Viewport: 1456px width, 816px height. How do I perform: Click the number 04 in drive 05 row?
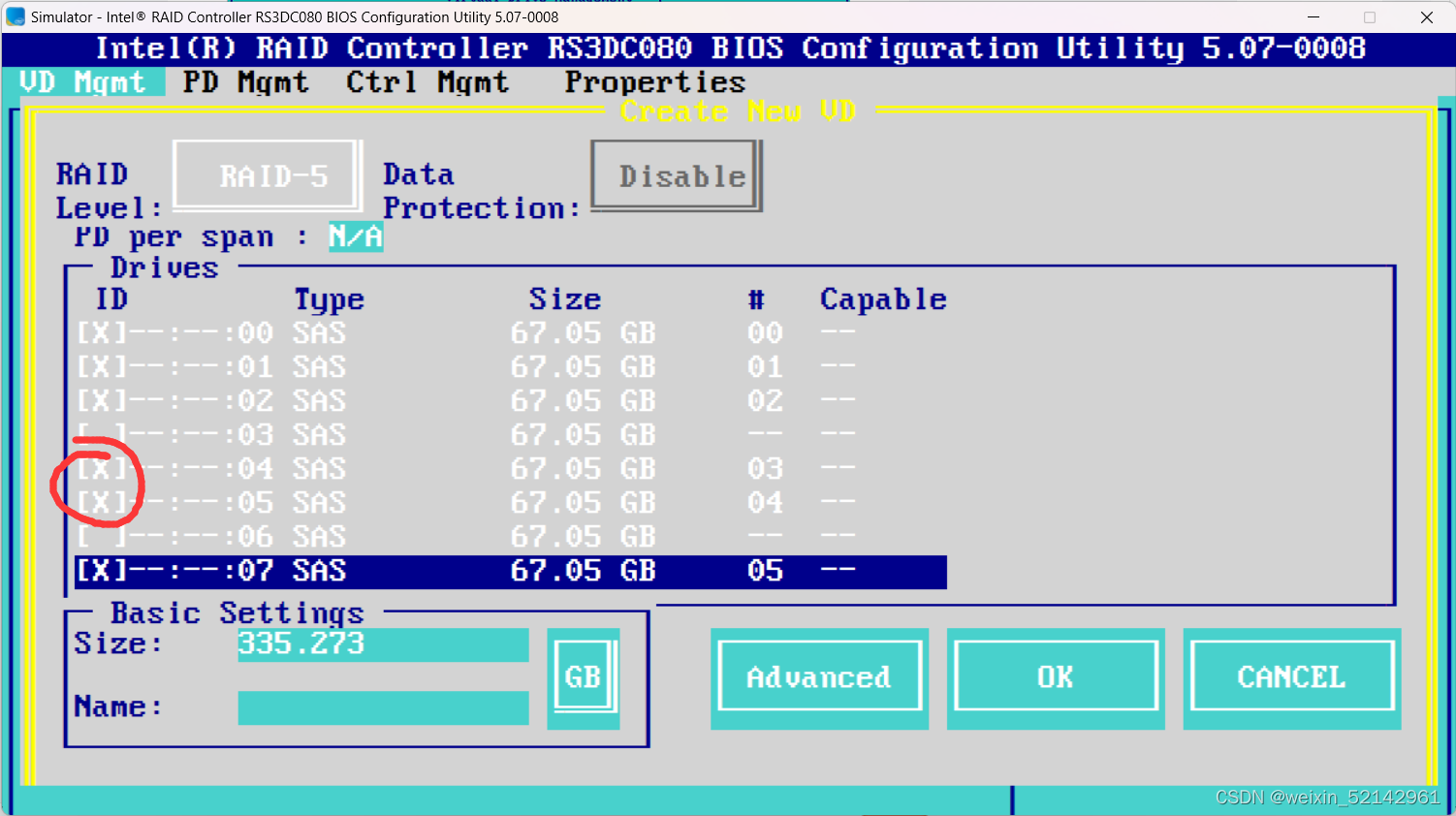pyautogui.click(x=765, y=503)
